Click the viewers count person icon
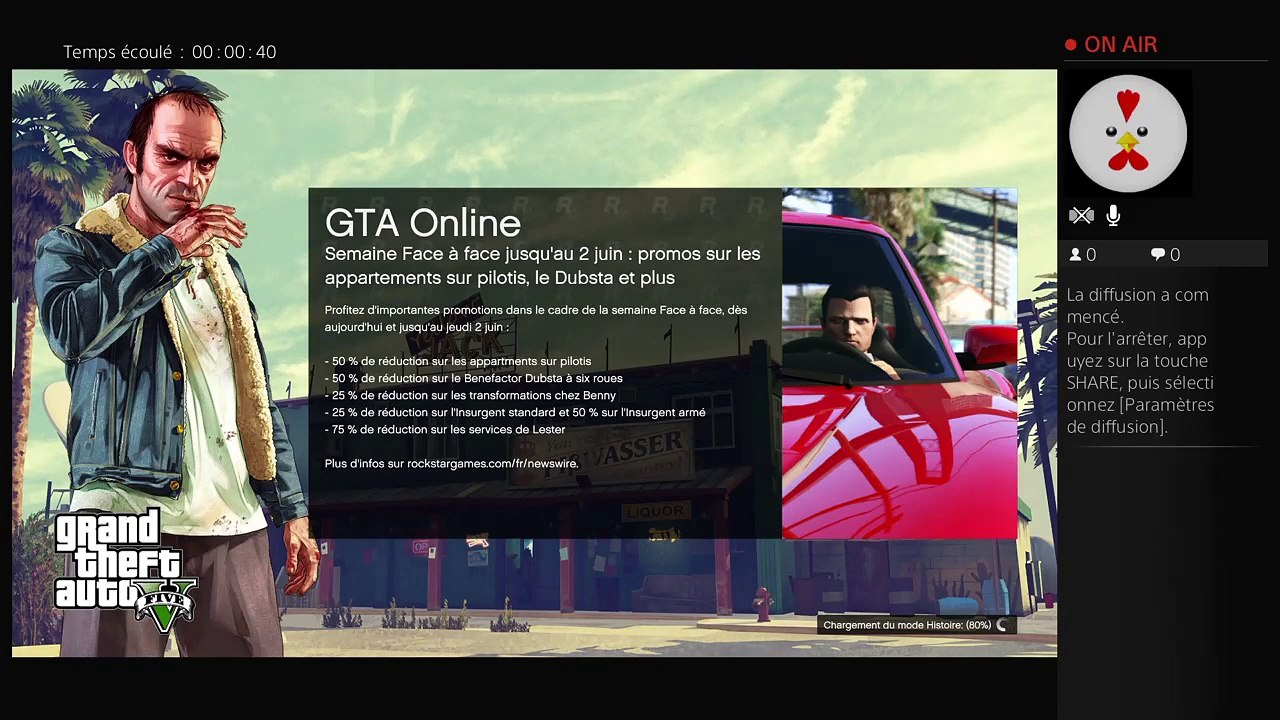 (1076, 255)
